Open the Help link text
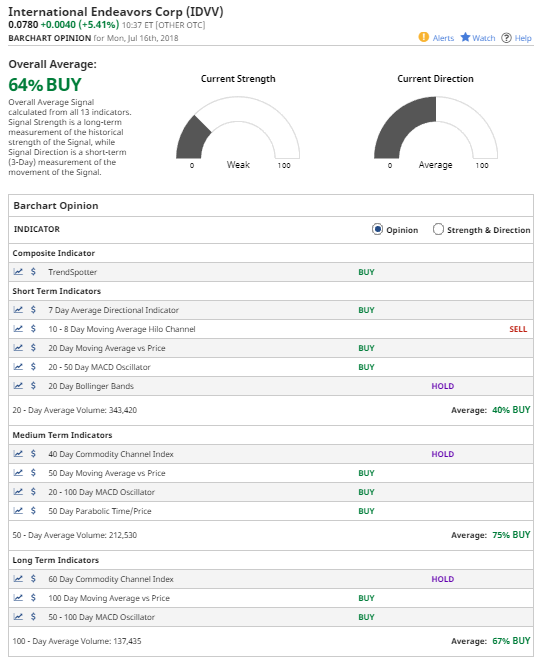Image resolution: width=542 pixels, height=666 pixels. 523,38
